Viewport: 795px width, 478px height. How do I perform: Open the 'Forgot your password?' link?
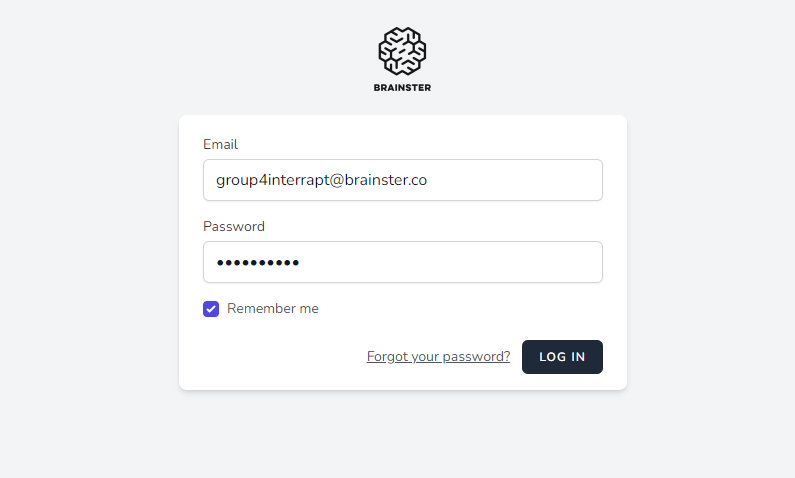pos(438,357)
